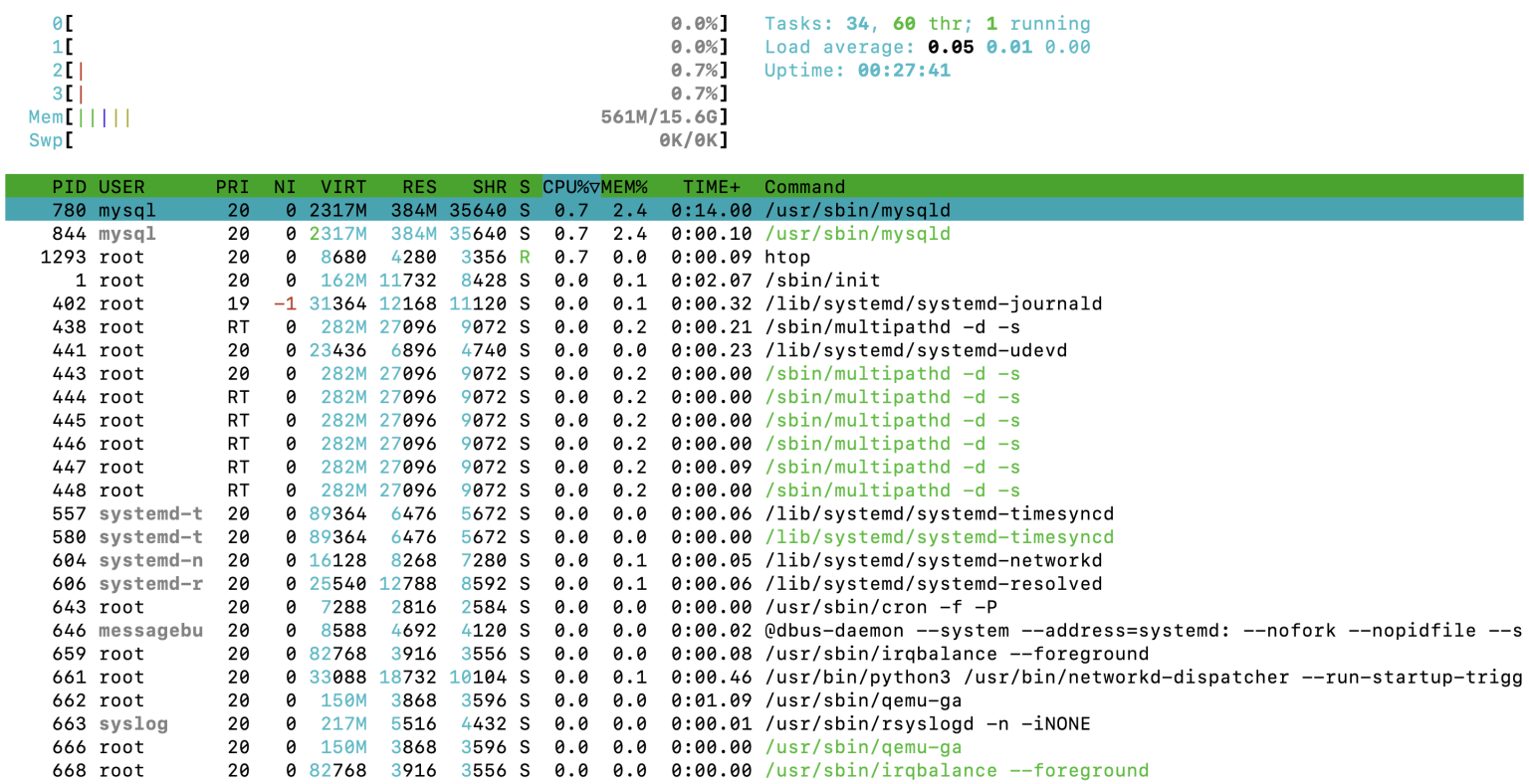
Task: Select the rsyslogd process owned by syslog
Action: tap(398, 723)
